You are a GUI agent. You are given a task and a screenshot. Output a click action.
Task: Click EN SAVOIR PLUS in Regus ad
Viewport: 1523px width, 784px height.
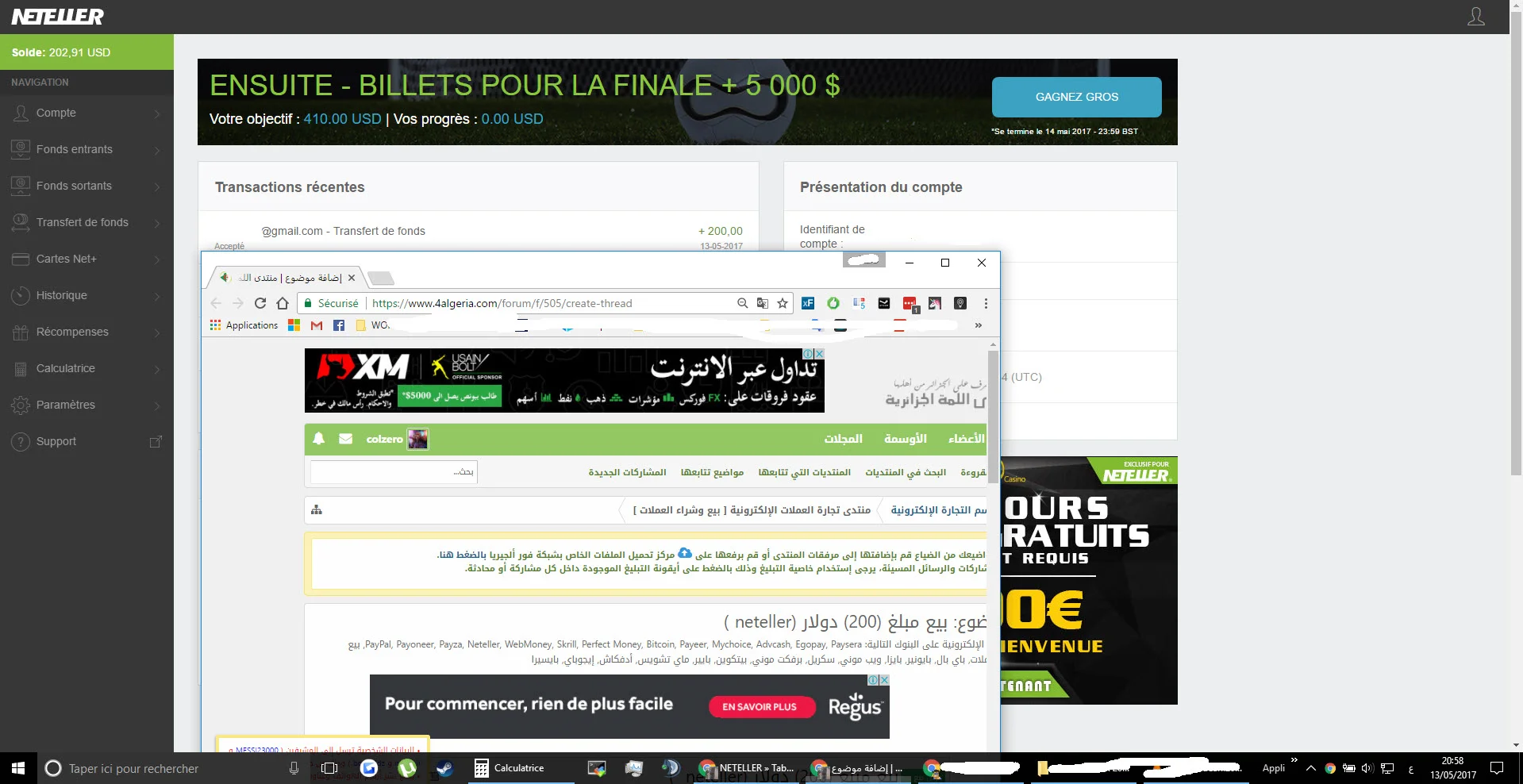click(x=760, y=707)
